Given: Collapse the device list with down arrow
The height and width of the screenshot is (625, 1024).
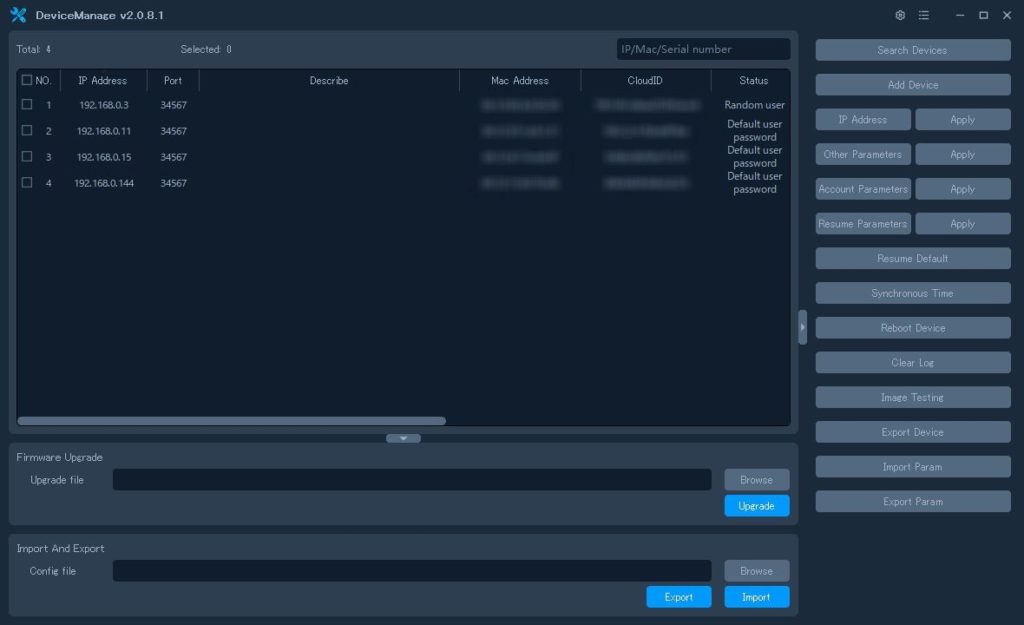Looking at the screenshot, I should [x=404, y=438].
